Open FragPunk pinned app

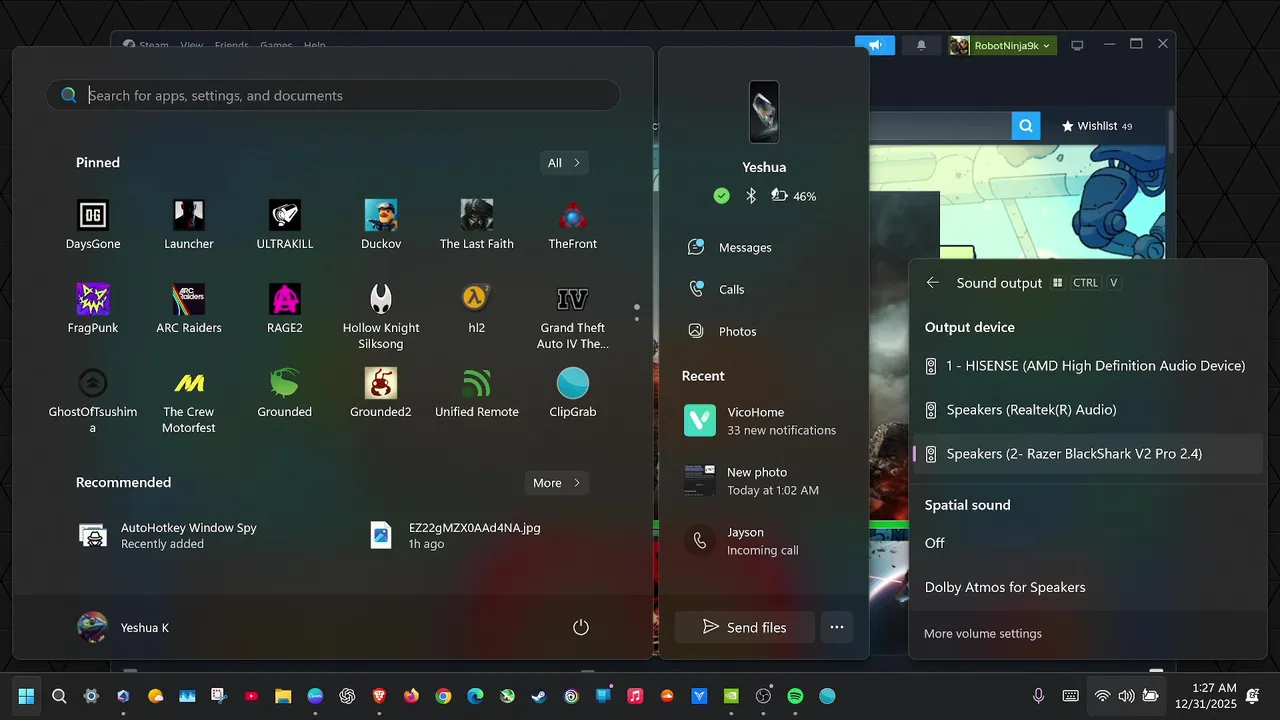pyautogui.click(x=93, y=308)
